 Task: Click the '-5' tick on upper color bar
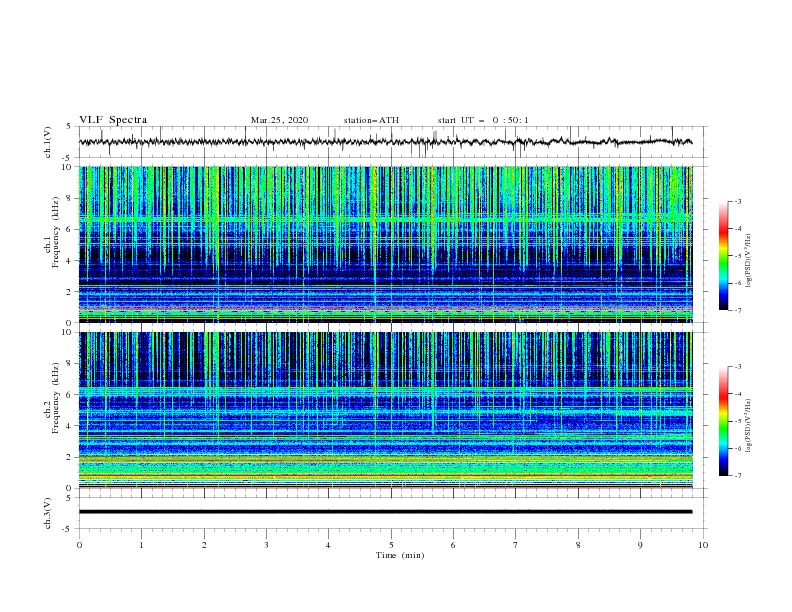coord(738,256)
